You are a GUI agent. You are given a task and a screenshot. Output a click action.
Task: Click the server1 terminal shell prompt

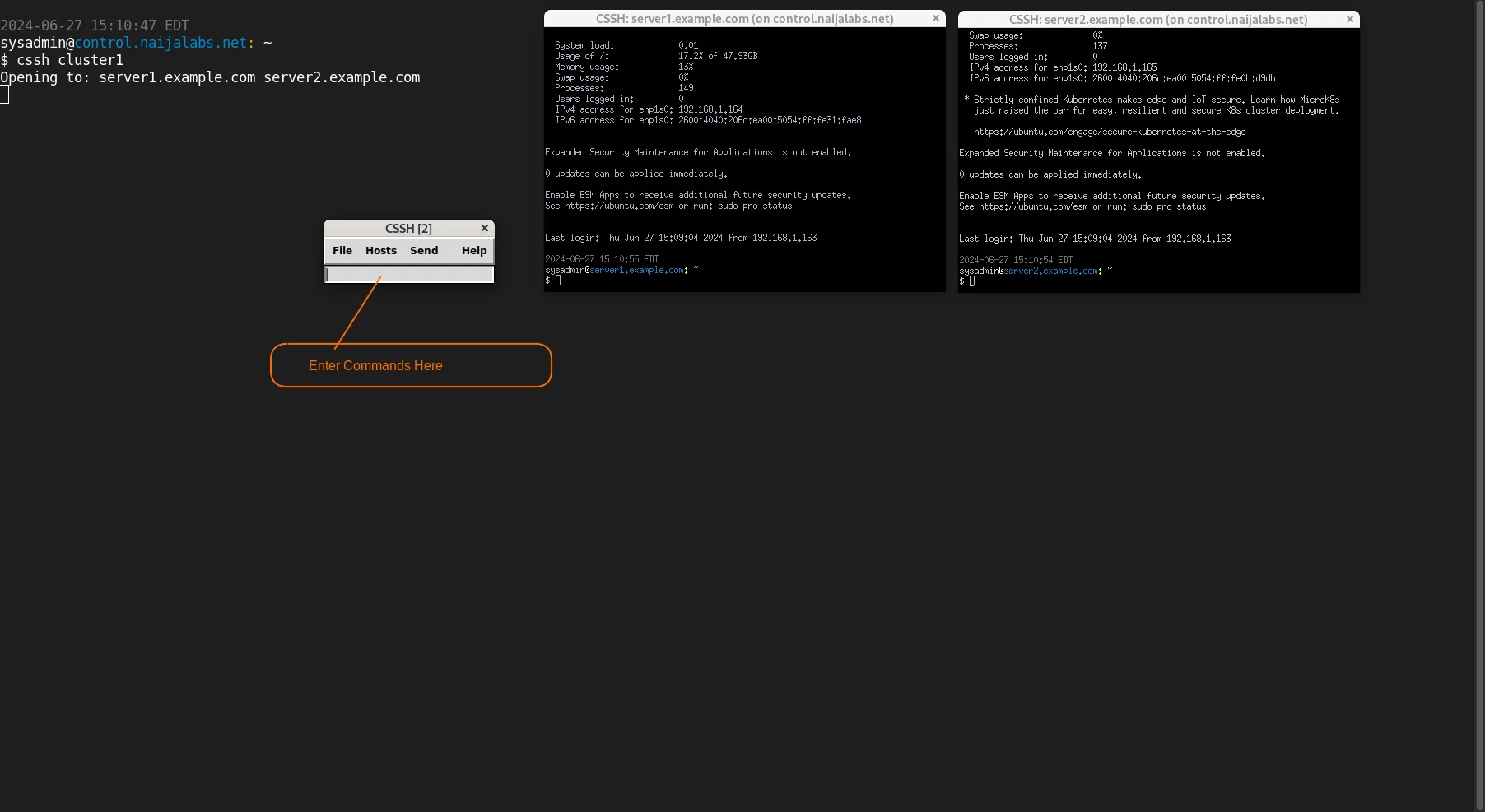click(x=553, y=281)
